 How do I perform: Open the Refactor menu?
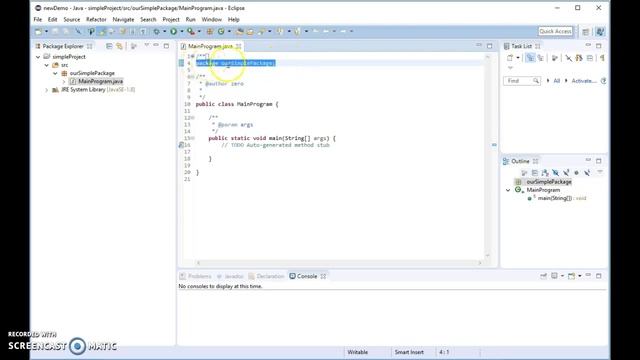pos(96,19)
